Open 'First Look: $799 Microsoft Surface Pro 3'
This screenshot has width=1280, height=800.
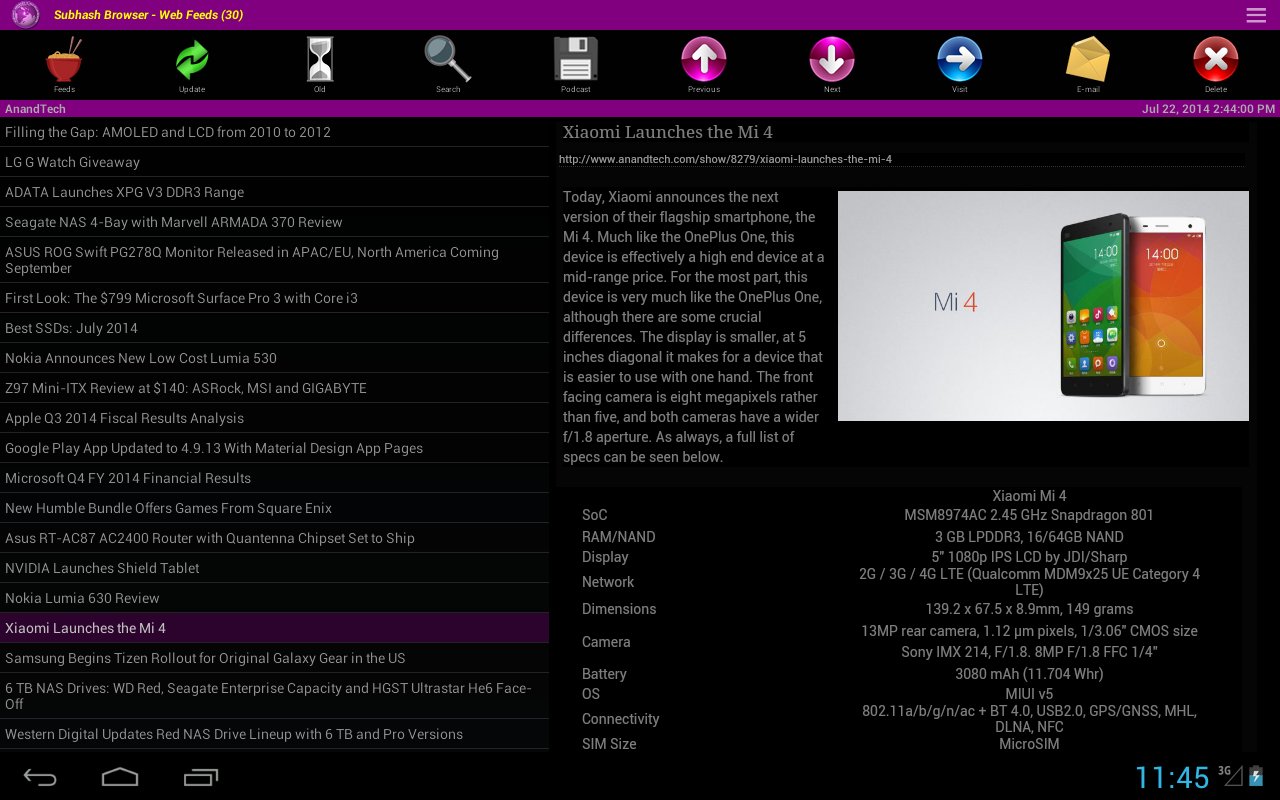pyautogui.click(x=274, y=298)
